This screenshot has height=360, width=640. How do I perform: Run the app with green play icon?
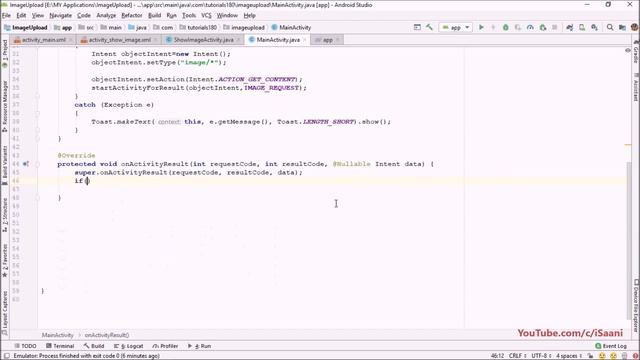pos(481,27)
